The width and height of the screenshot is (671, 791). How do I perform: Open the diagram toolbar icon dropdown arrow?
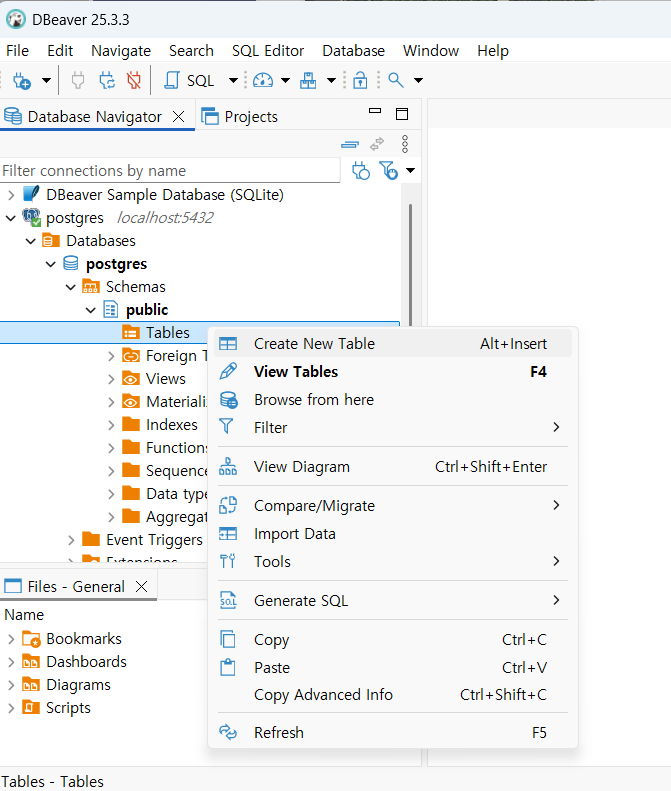331,80
